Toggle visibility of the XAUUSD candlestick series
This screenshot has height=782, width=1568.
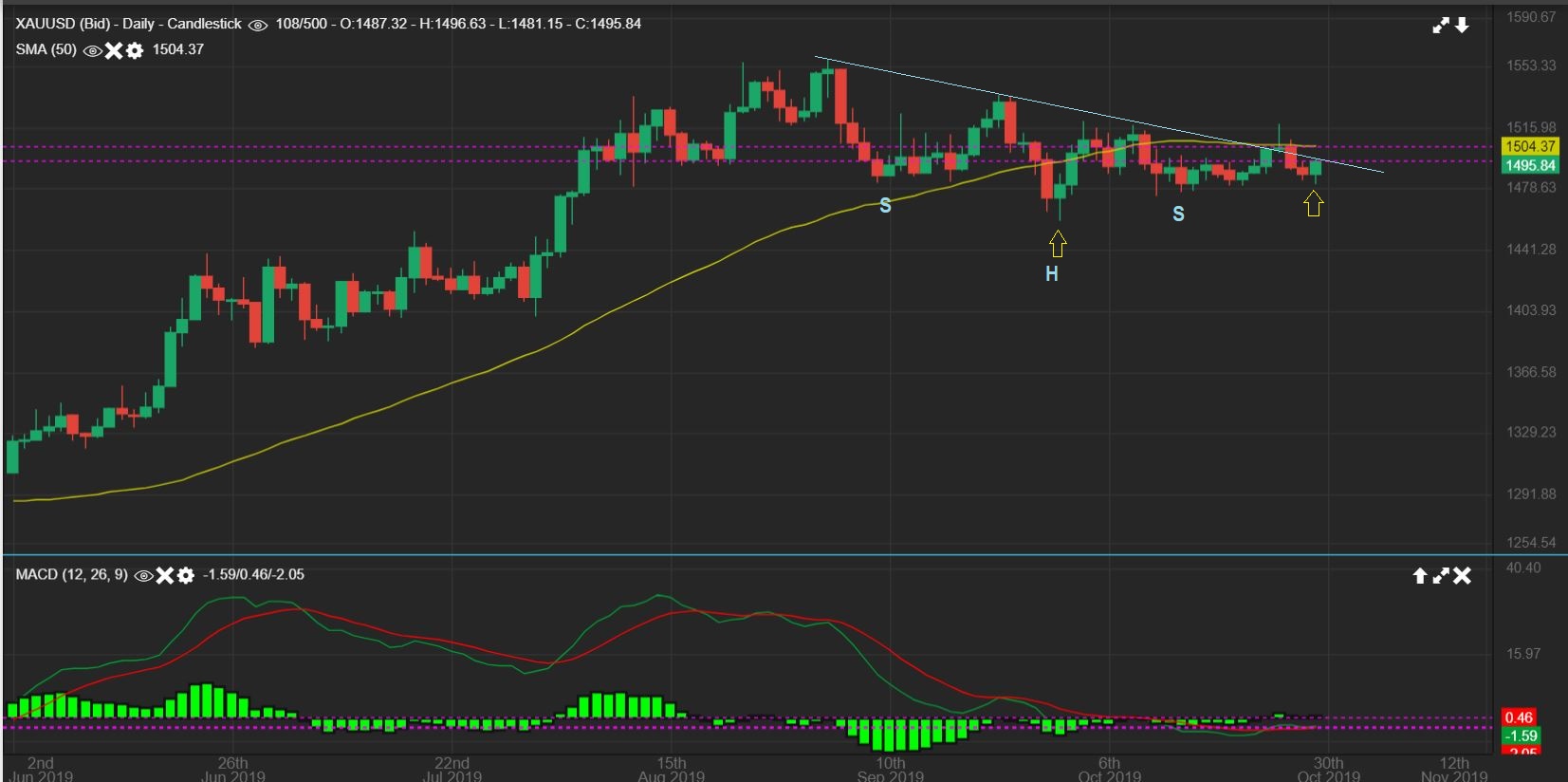[x=258, y=25]
